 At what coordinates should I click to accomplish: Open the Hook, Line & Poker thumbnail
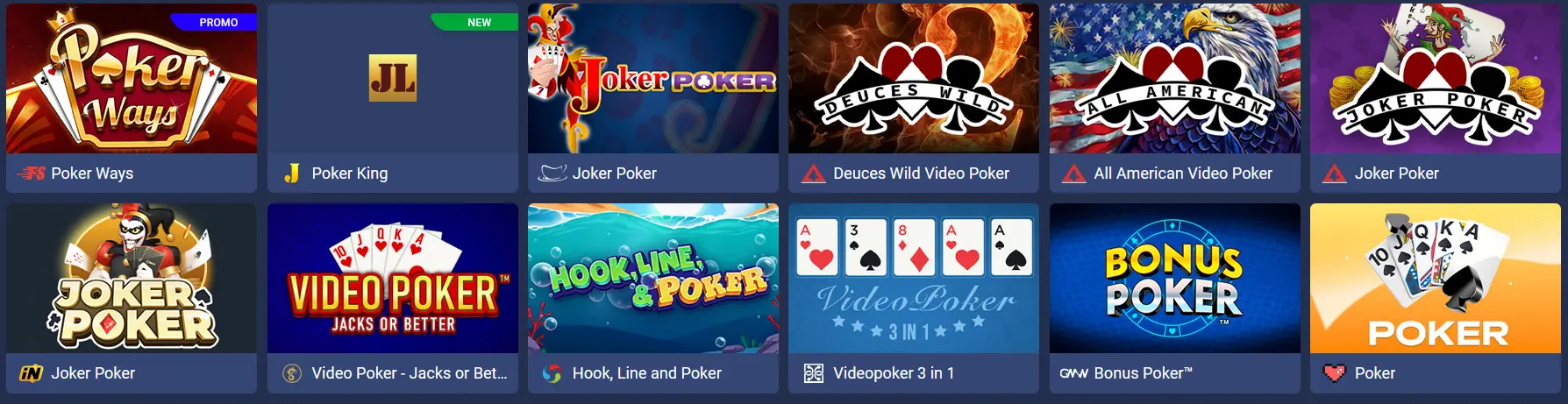click(x=653, y=279)
